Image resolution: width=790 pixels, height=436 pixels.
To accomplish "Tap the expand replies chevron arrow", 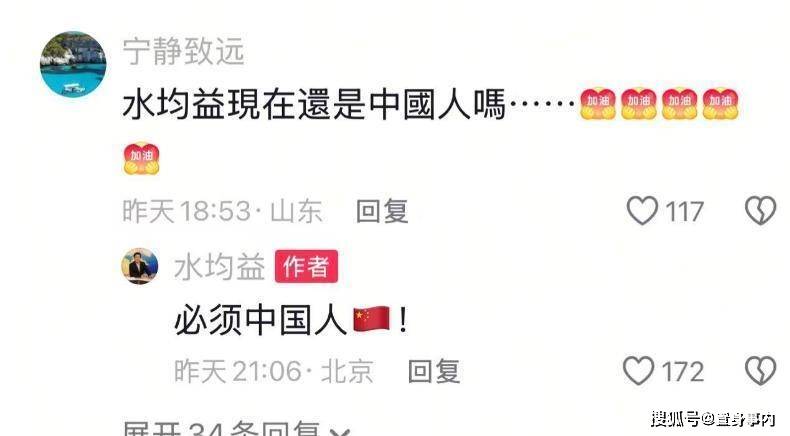I will (x=342, y=431).
